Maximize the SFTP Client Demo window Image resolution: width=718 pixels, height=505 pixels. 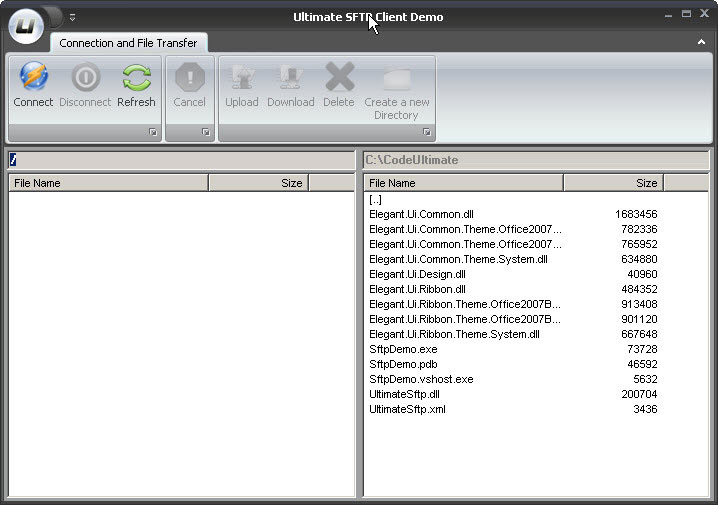coord(686,14)
